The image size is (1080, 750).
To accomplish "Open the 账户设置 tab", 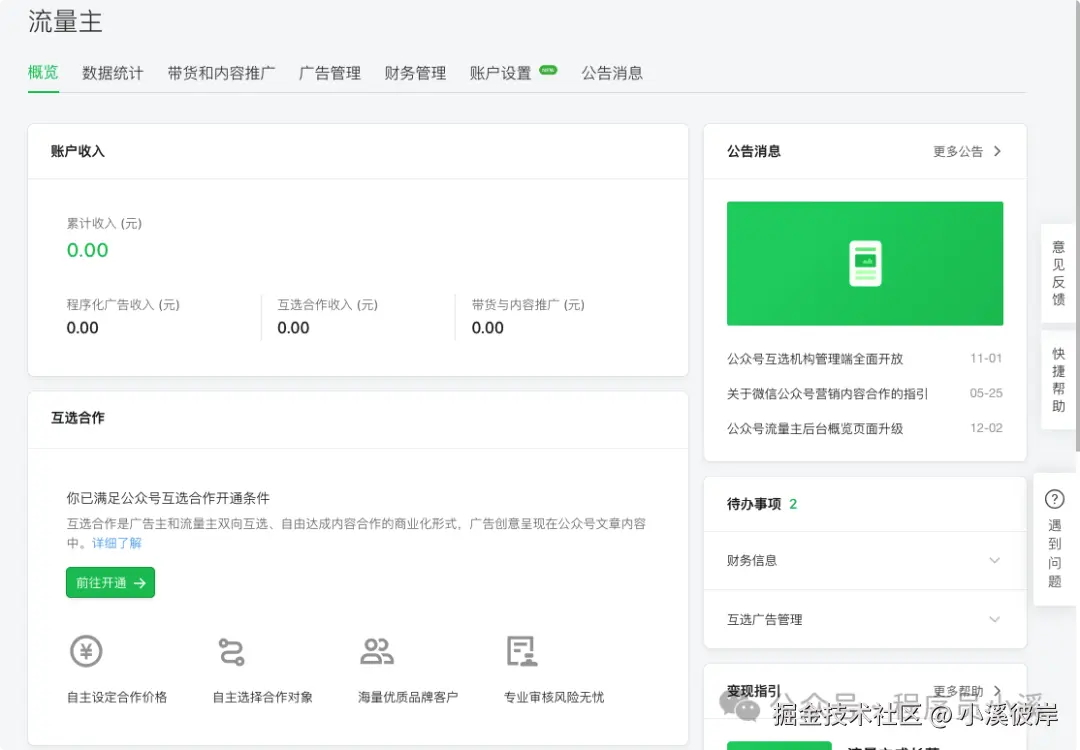I will 499,72.
